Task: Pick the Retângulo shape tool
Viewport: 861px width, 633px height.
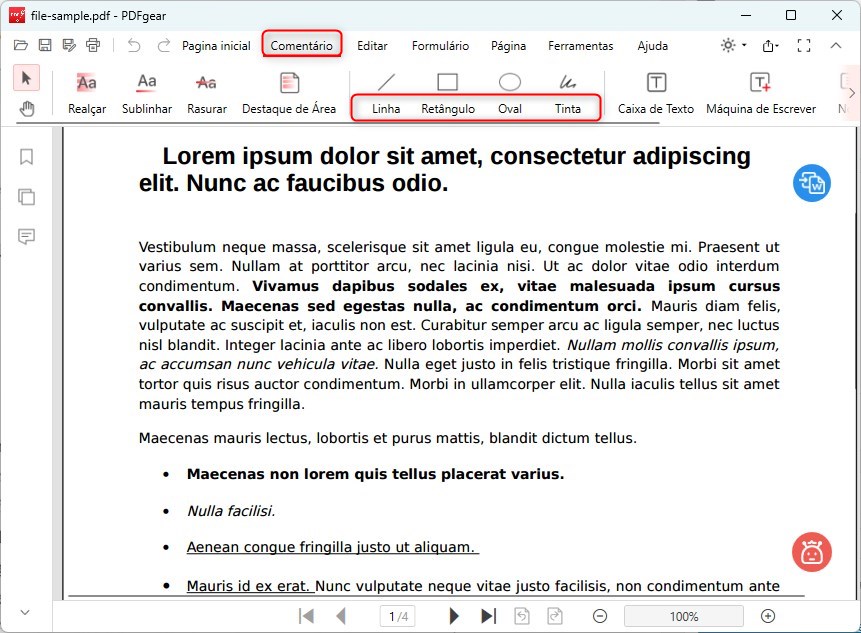Action: [x=447, y=92]
